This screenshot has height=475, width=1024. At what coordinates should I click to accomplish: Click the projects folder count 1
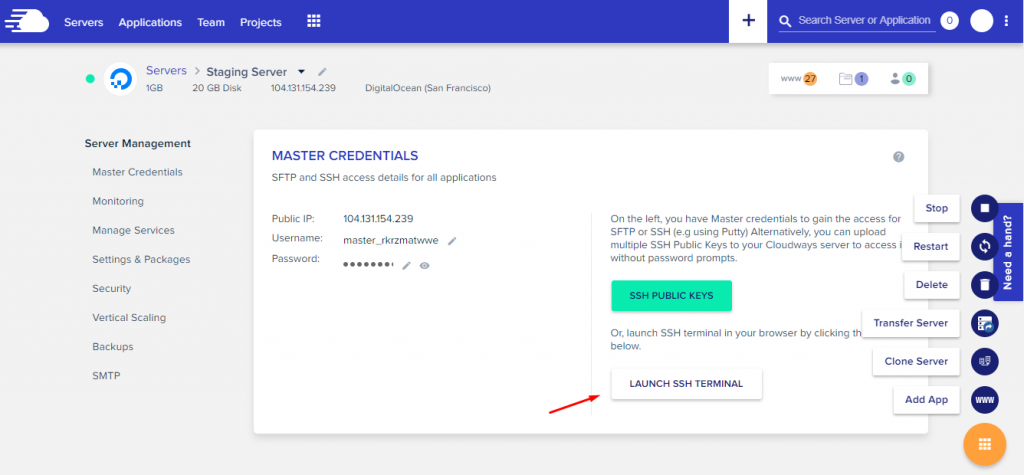854,79
